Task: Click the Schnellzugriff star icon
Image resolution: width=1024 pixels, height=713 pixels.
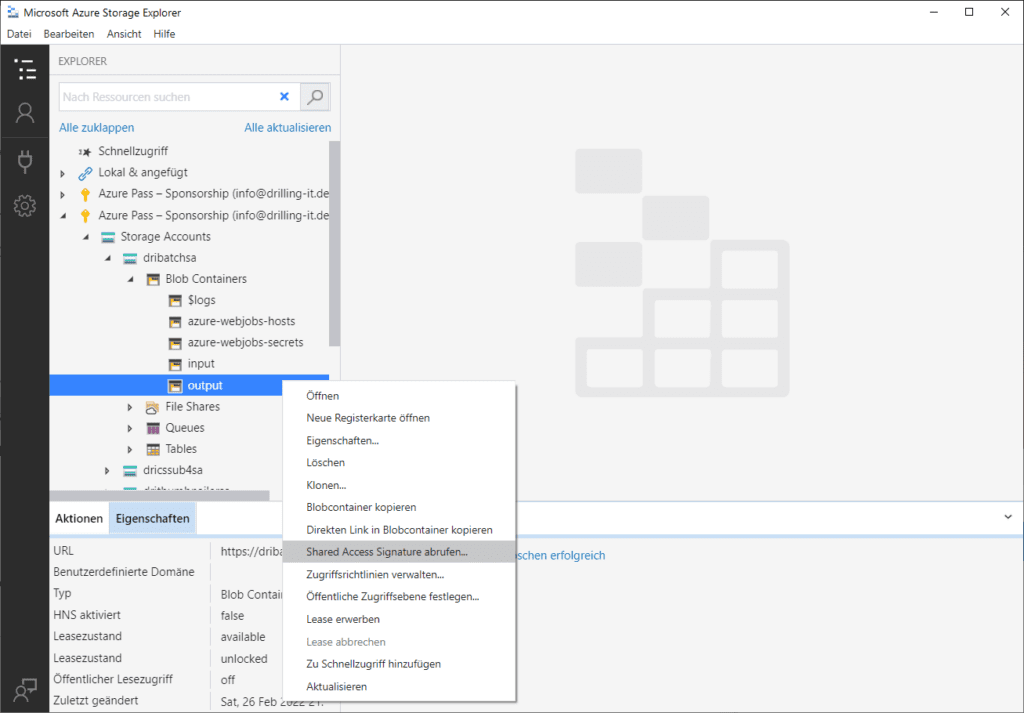Action: [85, 151]
